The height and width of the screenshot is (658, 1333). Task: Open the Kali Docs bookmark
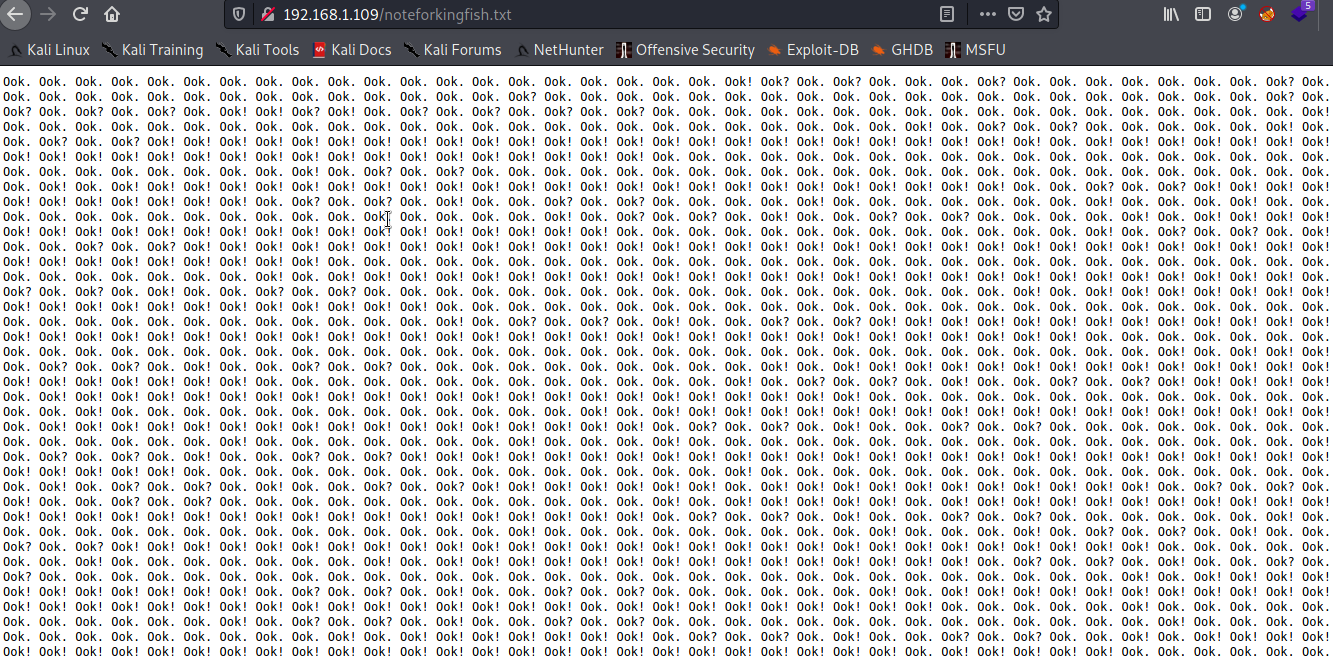[351, 50]
